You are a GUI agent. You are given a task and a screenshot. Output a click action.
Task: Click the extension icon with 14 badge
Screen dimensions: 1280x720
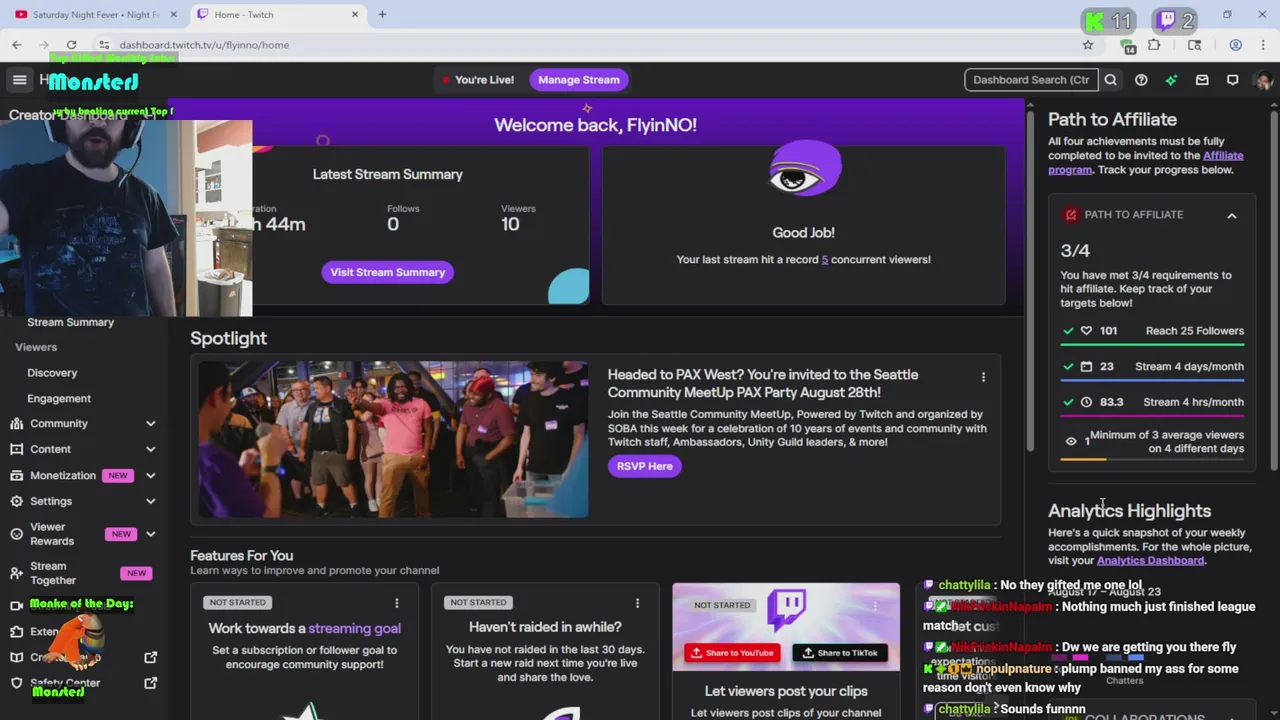(x=1127, y=45)
